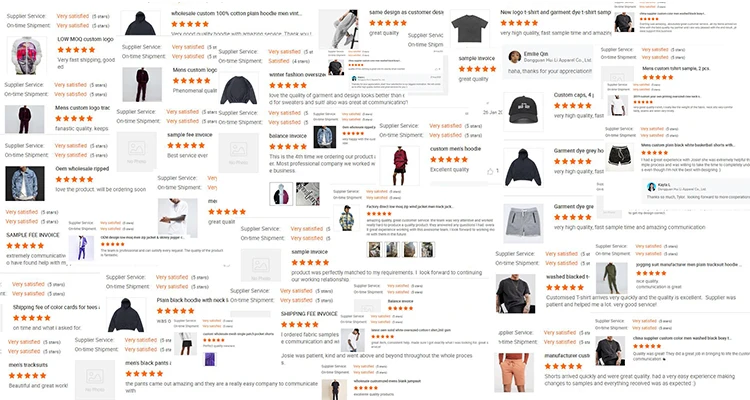The width and height of the screenshot is (750, 400).
Task: Open Emilie Qin's profile avatar
Action: click(515, 57)
